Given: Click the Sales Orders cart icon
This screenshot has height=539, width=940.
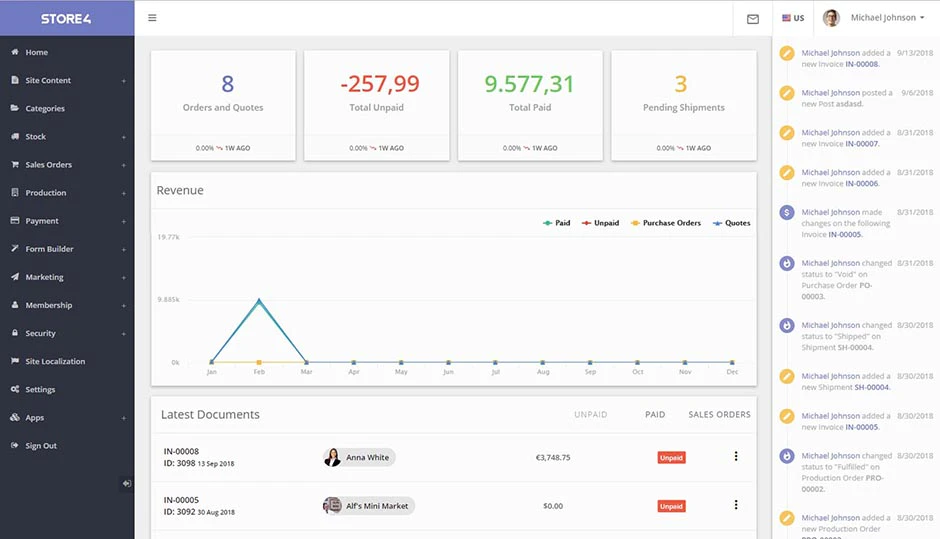Looking at the screenshot, I should [x=14, y=164].
